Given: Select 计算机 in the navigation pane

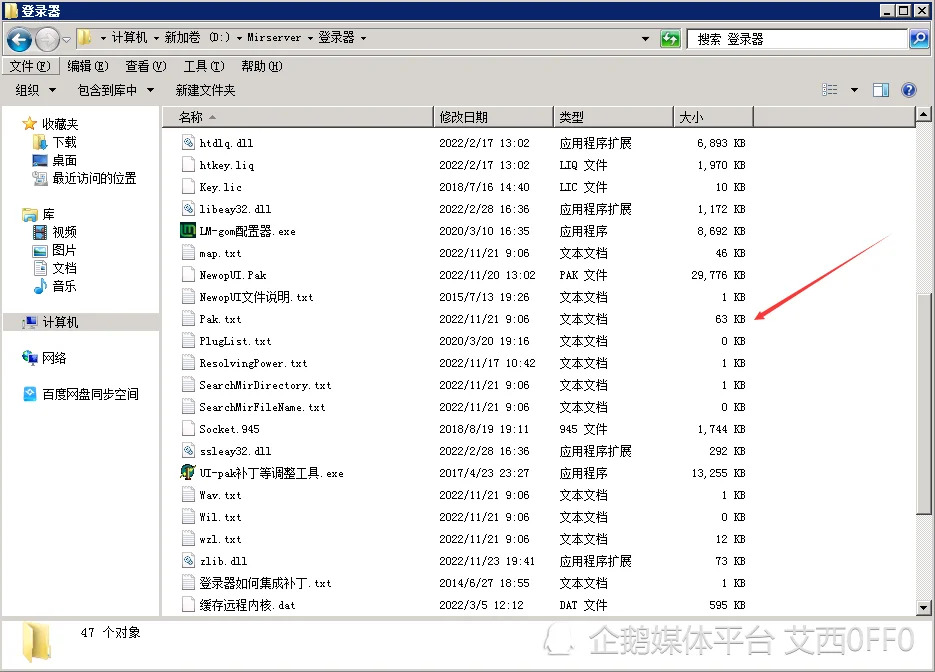Looking at the screenshot, I should 60,322.
